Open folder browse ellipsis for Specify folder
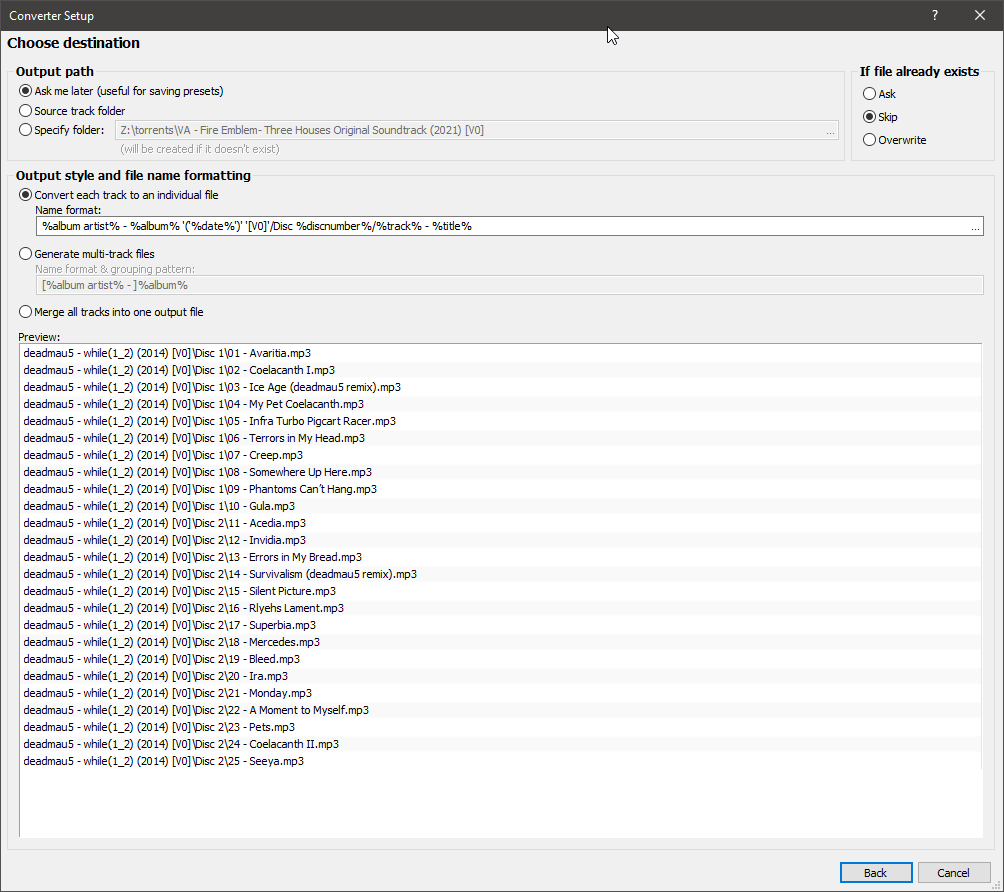 [x=830, y=131]
